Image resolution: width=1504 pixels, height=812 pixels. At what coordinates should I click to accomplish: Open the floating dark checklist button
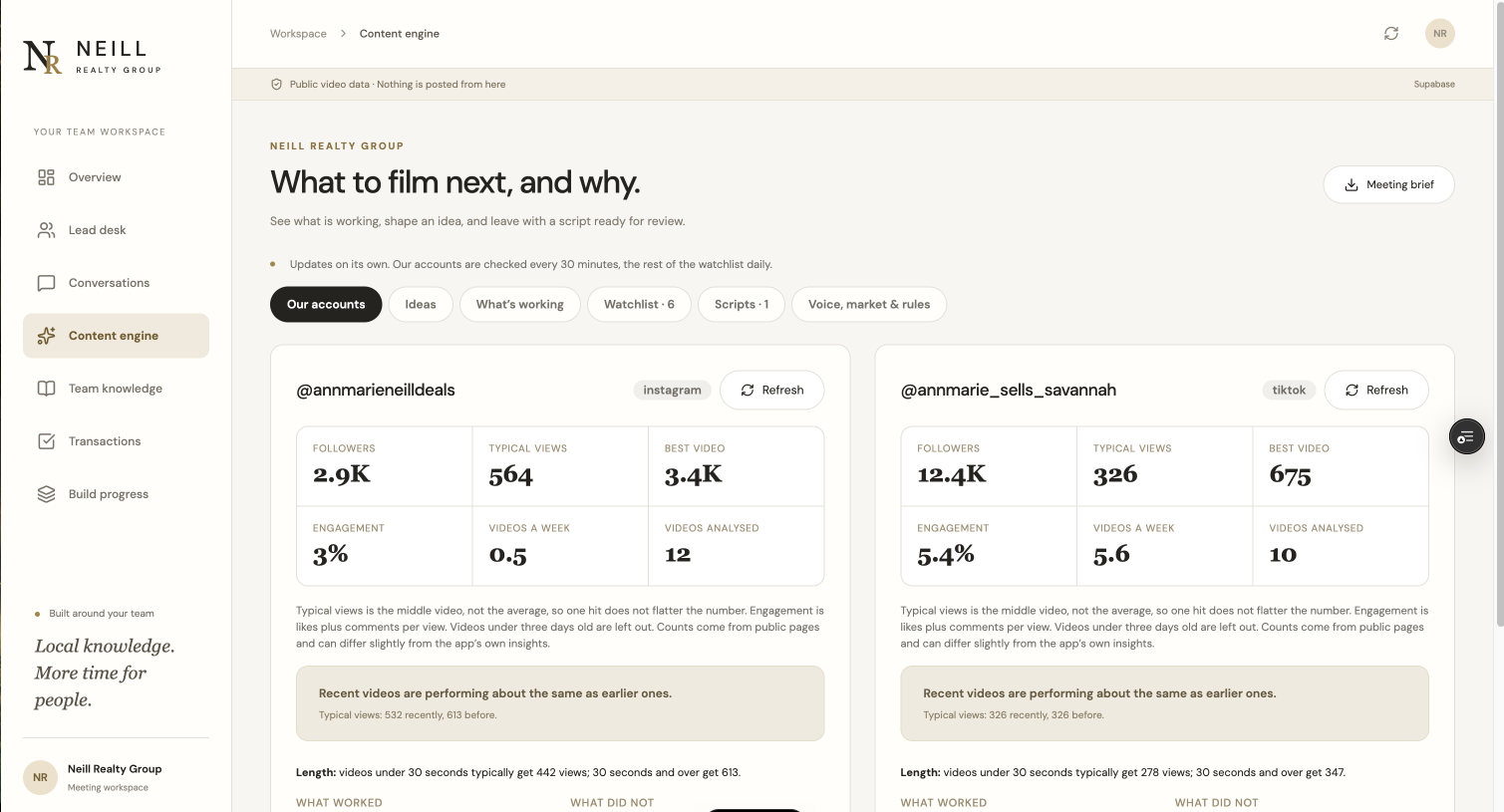pyautogui.click(x=1466, y=436)
